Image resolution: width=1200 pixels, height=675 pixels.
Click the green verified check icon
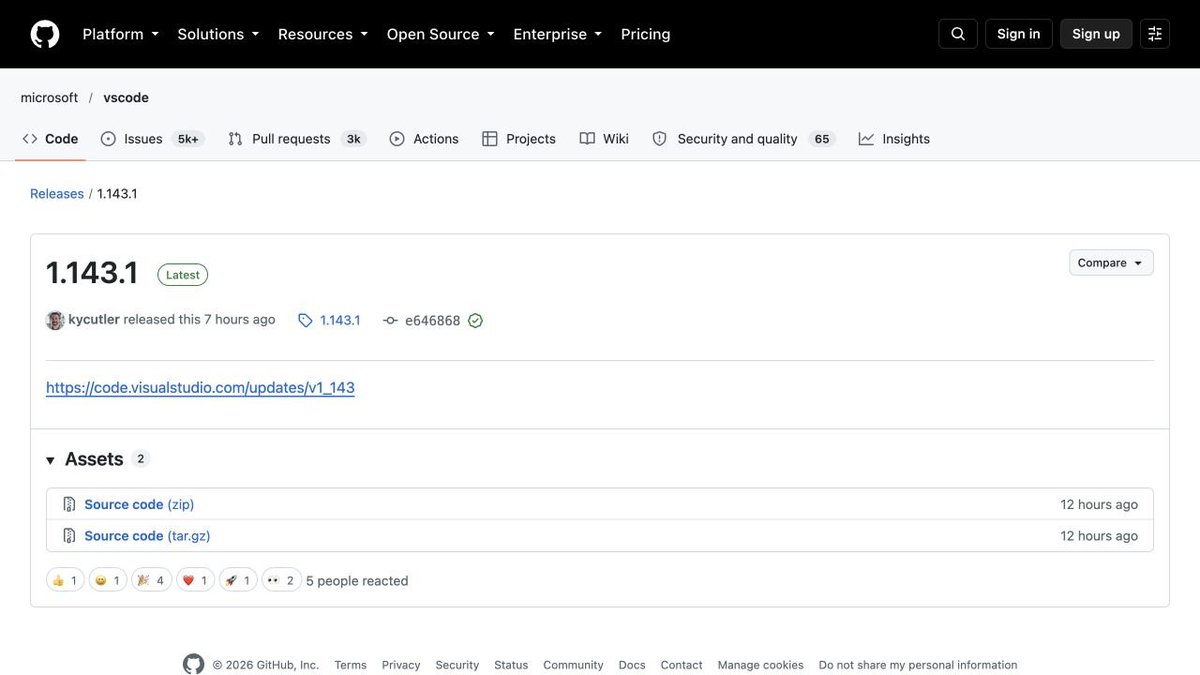(475, 320)
